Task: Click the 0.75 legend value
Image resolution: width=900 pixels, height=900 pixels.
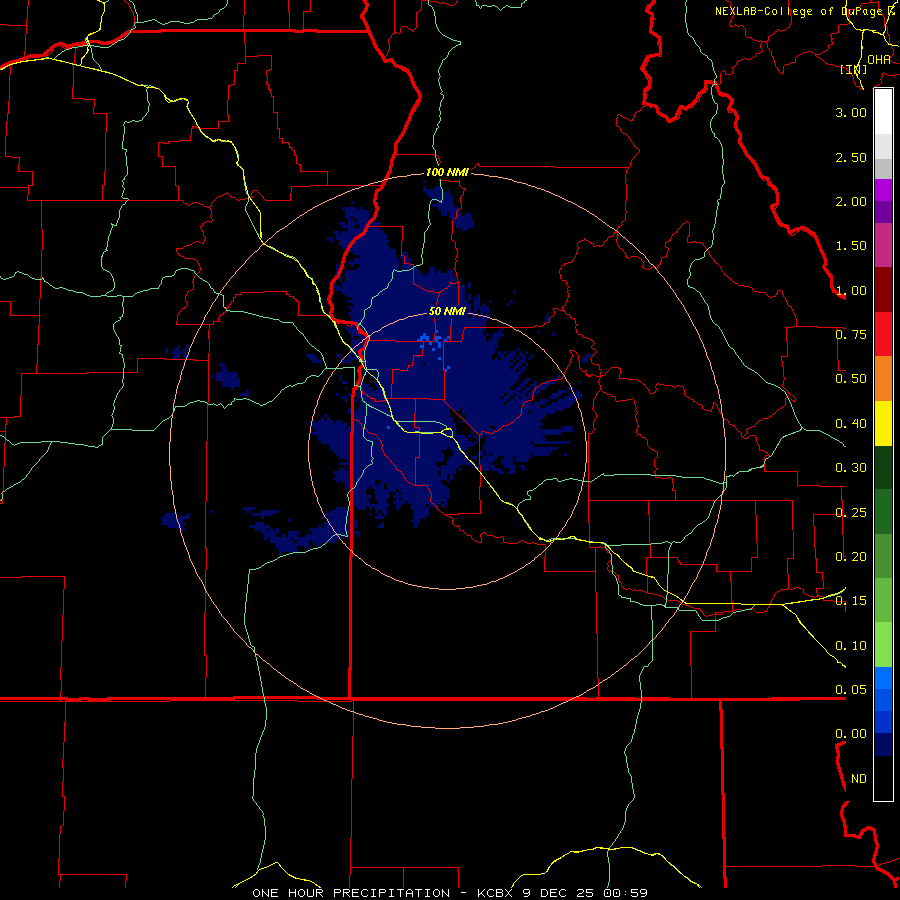Action: pyautogui.click(x=851, y=335)
